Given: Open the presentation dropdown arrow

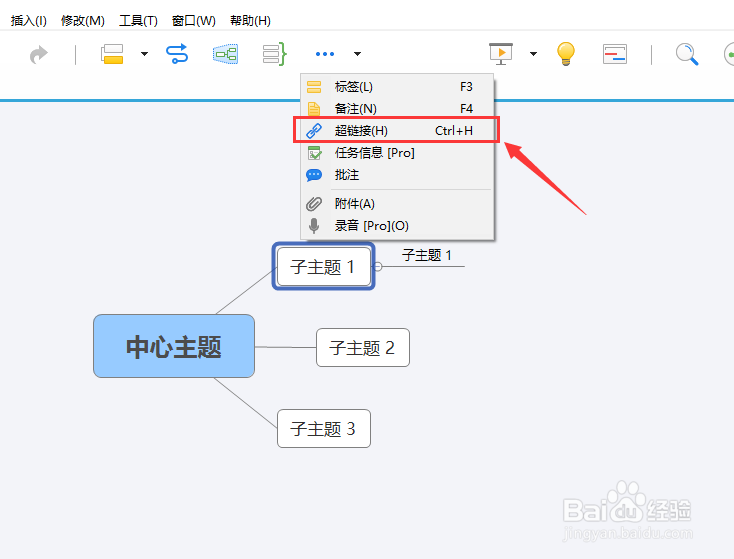Looking at the screenshot, I should [x=533, y=54].
